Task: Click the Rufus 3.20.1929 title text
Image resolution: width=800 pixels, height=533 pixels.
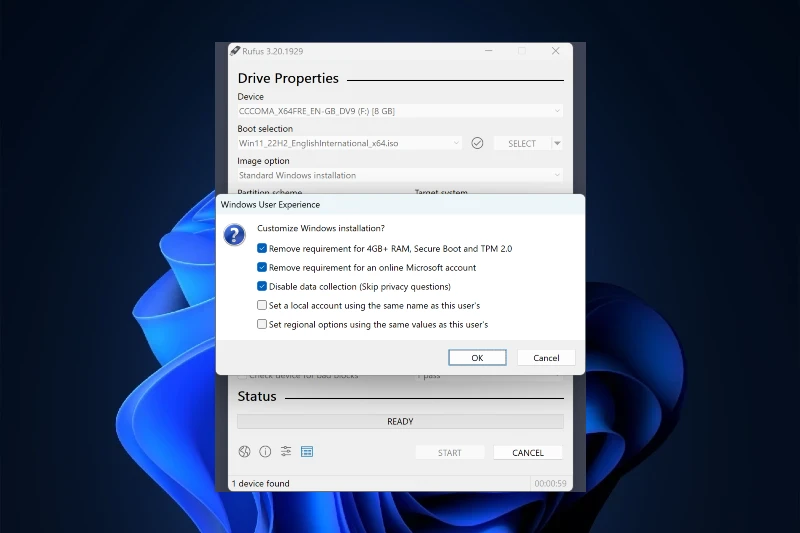Action: pyautogui.click(x=272, y=51)
